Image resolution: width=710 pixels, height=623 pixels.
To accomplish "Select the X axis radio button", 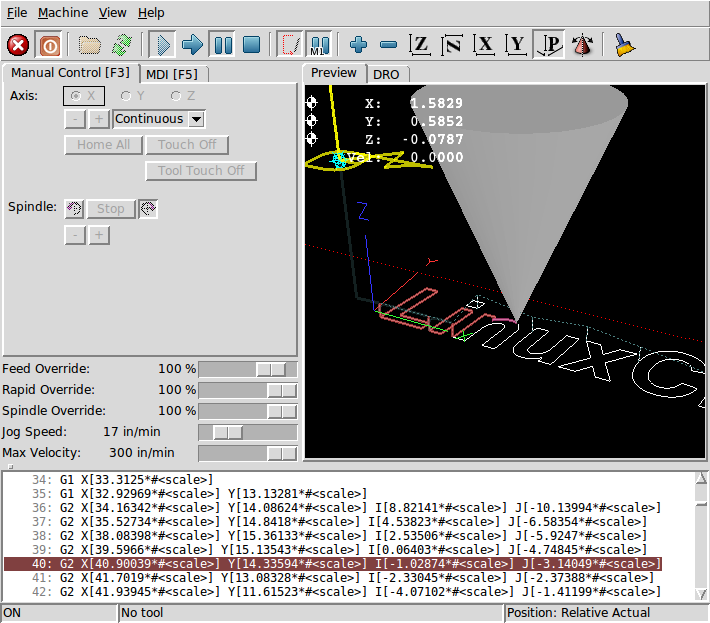I will [x=84, y=96].
